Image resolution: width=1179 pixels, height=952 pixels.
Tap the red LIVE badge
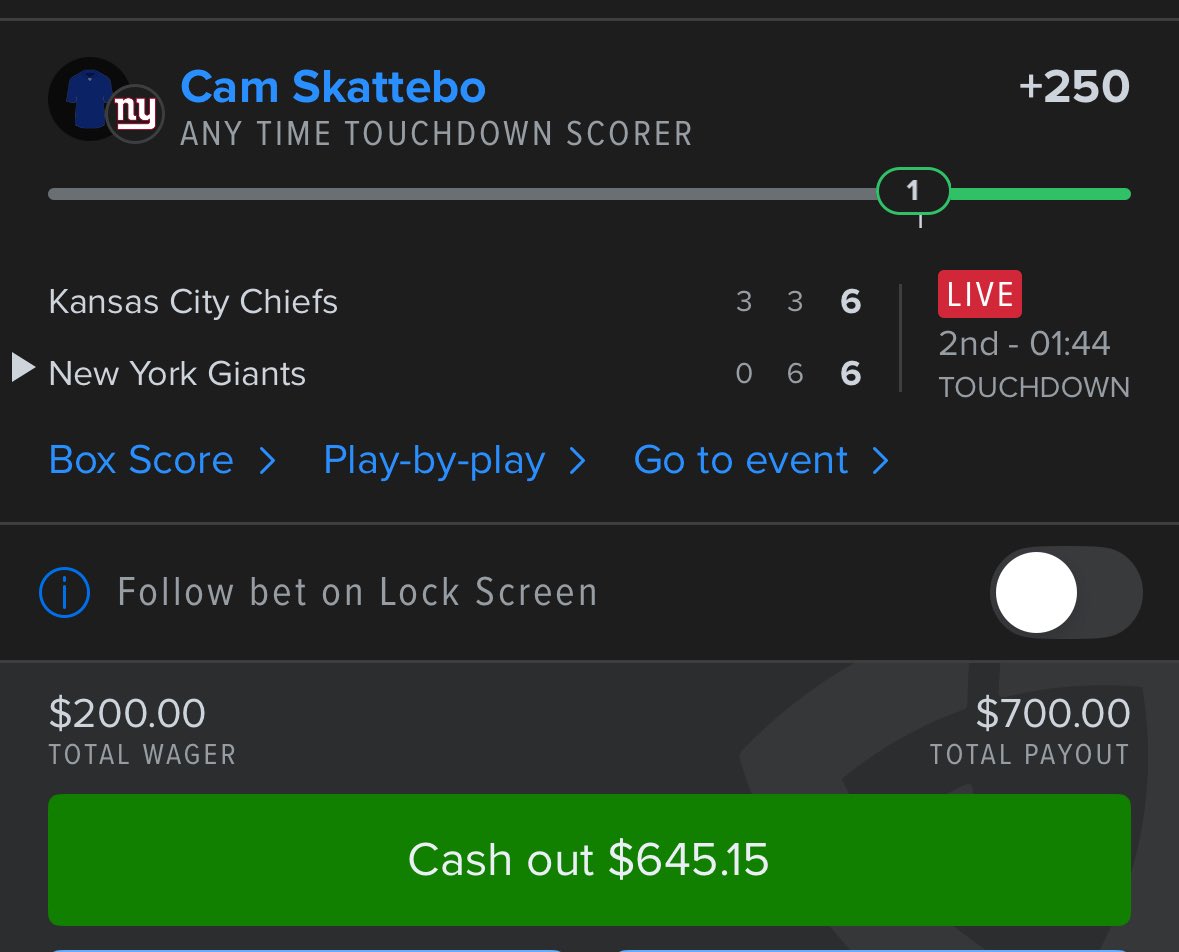979,295
